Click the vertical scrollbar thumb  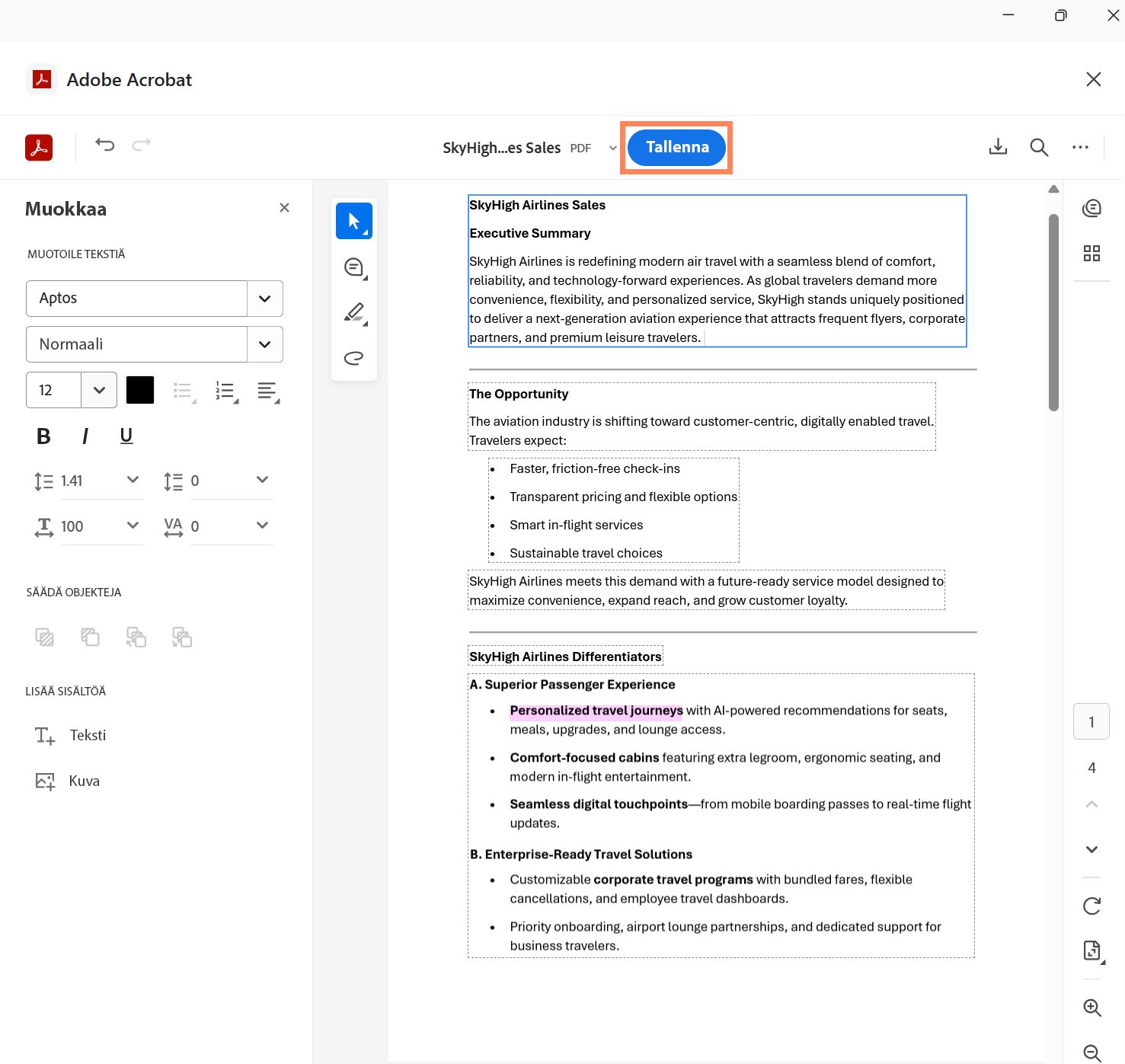point(1053,312)
